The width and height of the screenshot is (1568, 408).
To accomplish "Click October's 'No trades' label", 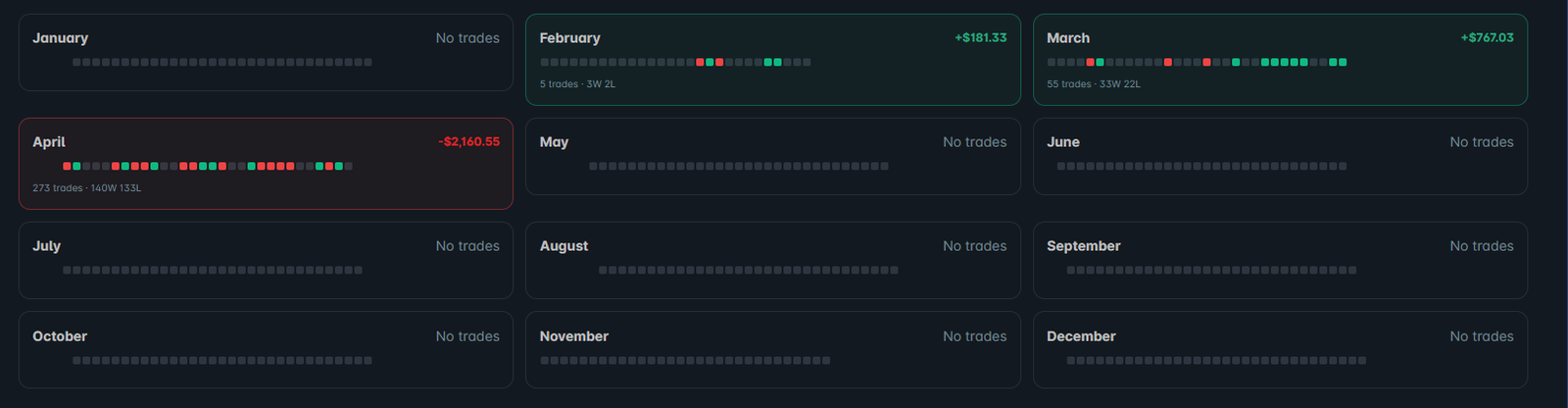I will 467,336.
